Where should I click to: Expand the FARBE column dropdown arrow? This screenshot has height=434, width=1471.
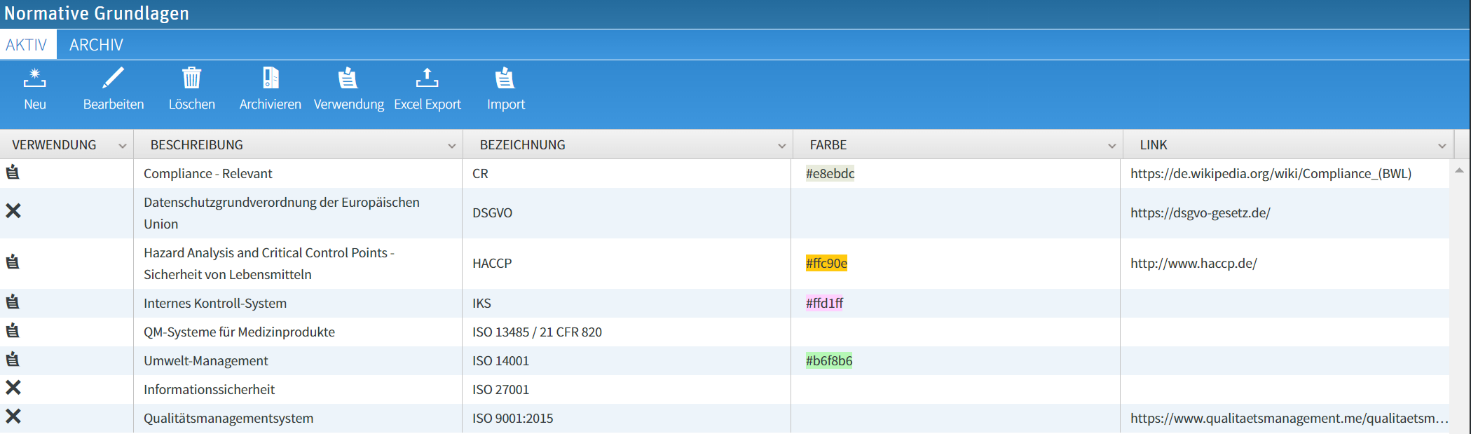click(x=1112, y=146)
